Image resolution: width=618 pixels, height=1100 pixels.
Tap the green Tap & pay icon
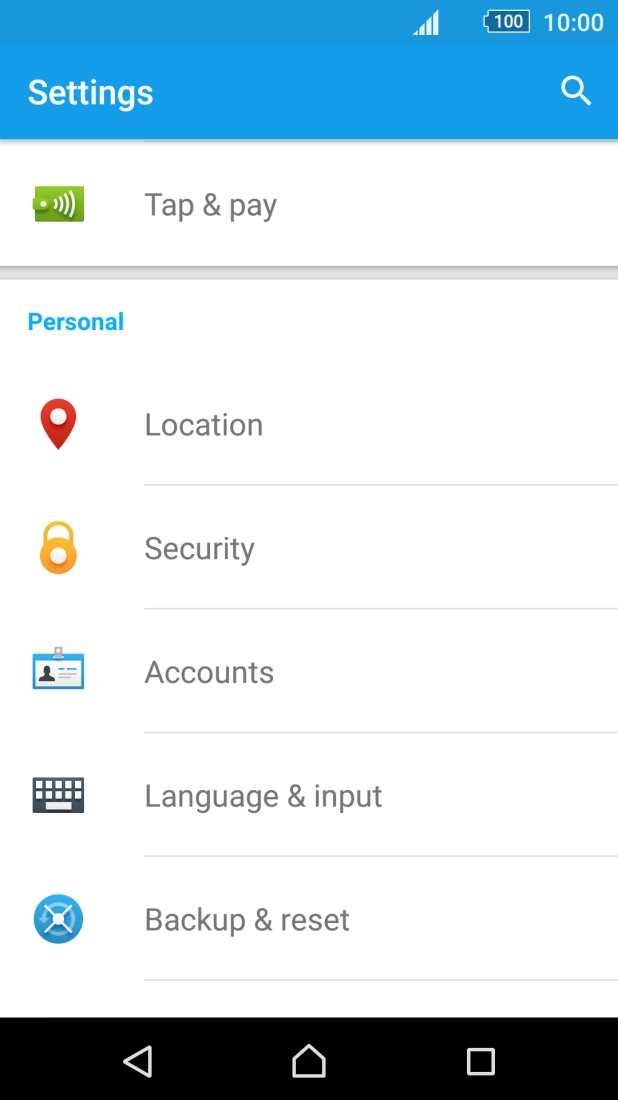[58, 204]
